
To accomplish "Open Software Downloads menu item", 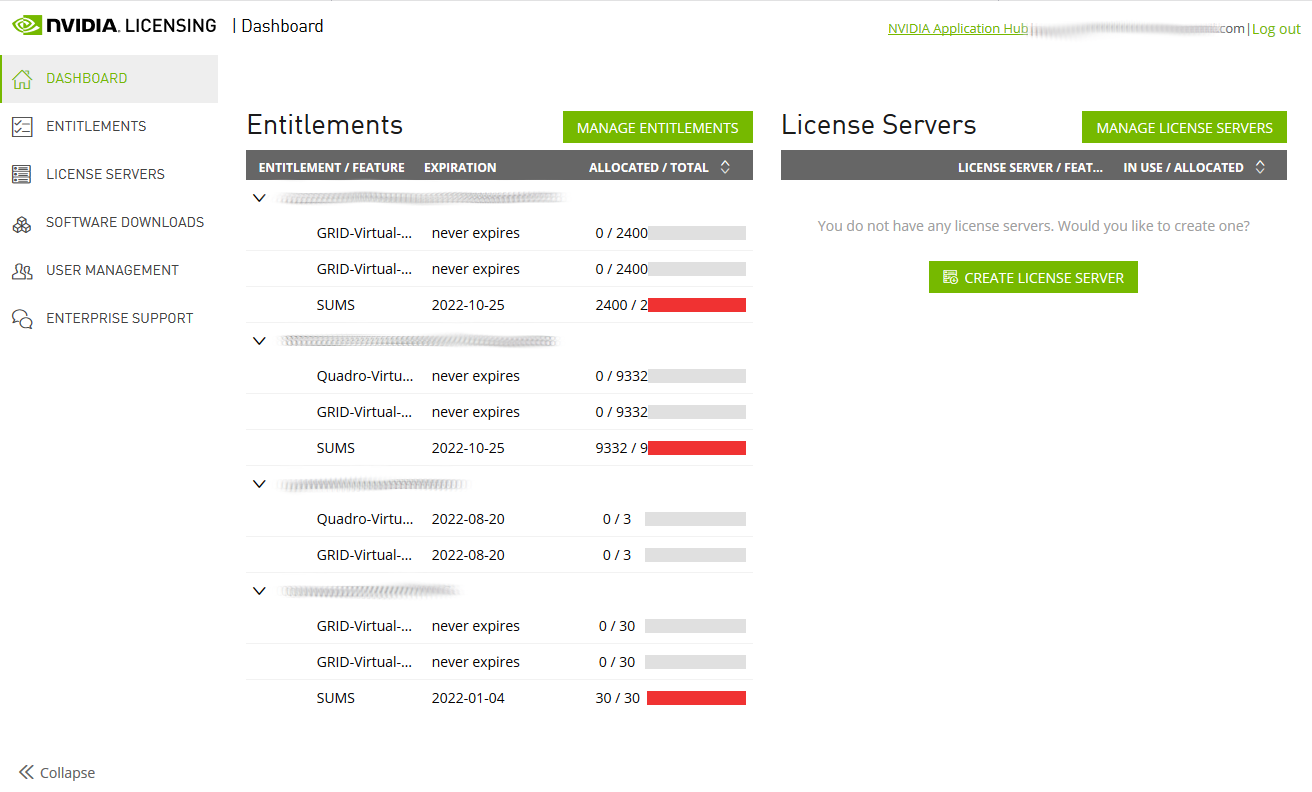I will 125,223.
